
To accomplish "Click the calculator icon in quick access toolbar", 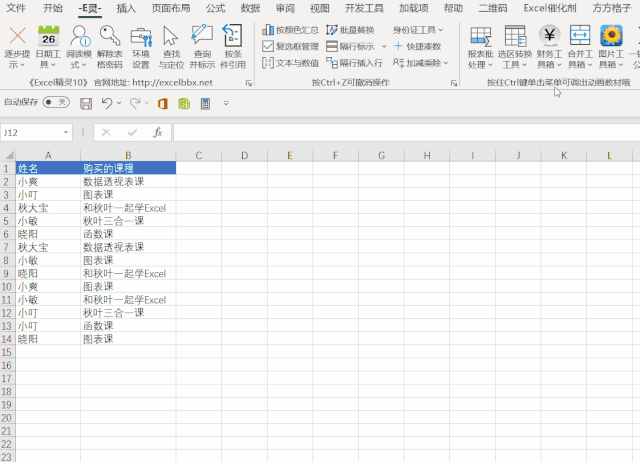I will pyautogui.click(x=205, y=103).
